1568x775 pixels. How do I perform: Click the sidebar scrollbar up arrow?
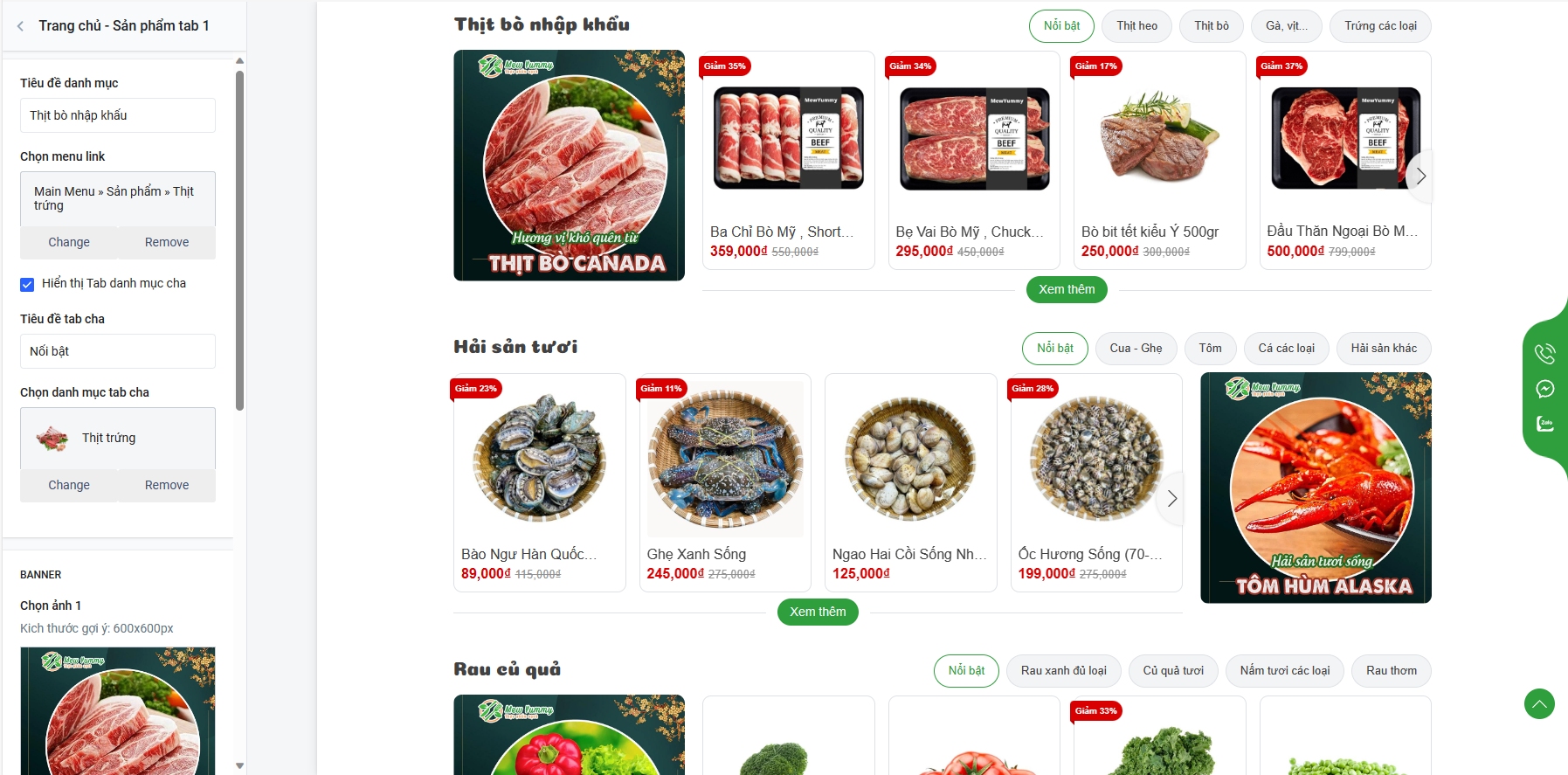point(239,61)
